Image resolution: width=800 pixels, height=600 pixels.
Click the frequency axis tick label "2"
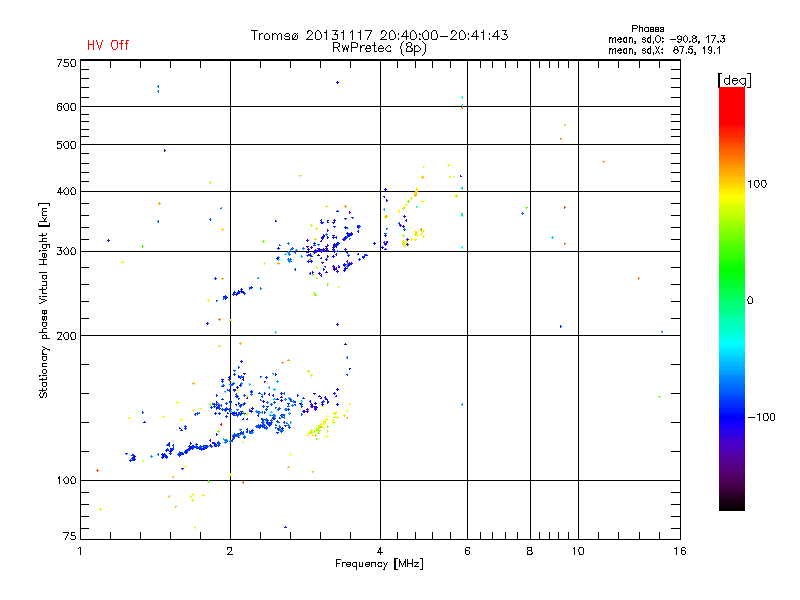tap(230, 551)
